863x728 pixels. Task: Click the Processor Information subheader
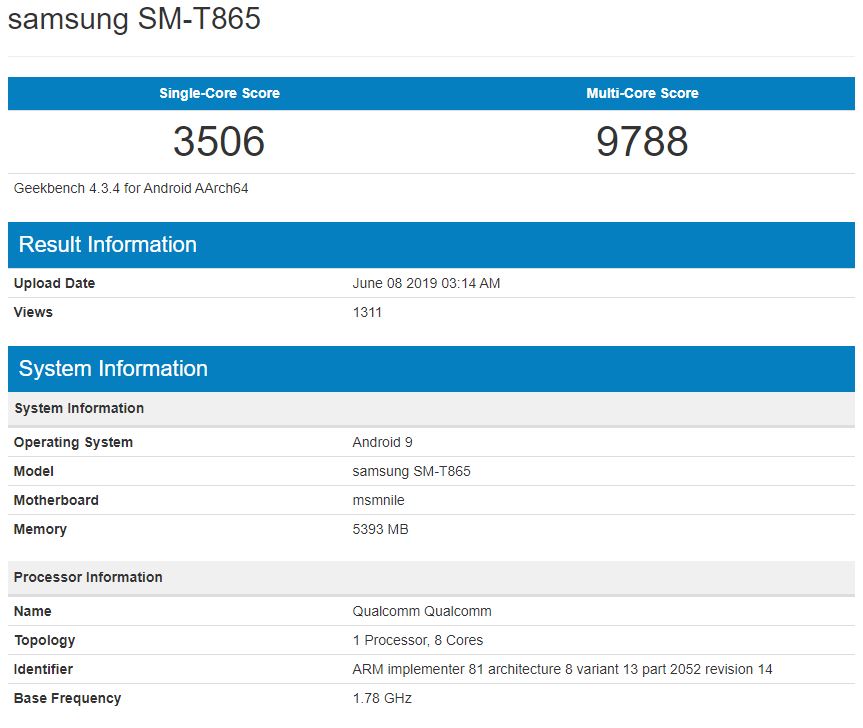[88, 577]
